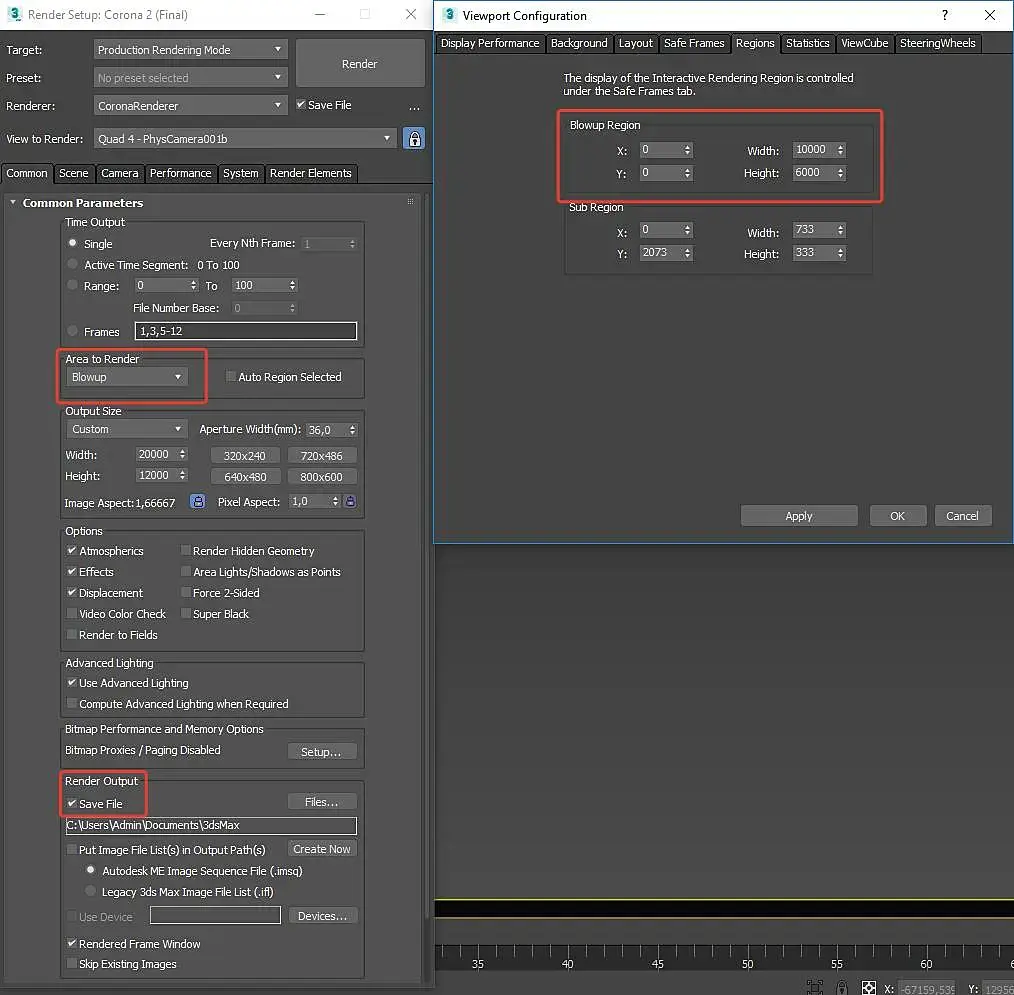Click the Render Setup 3ds Max app icon
This screenshot has height=995, width=1014.
tap(14, 14)
